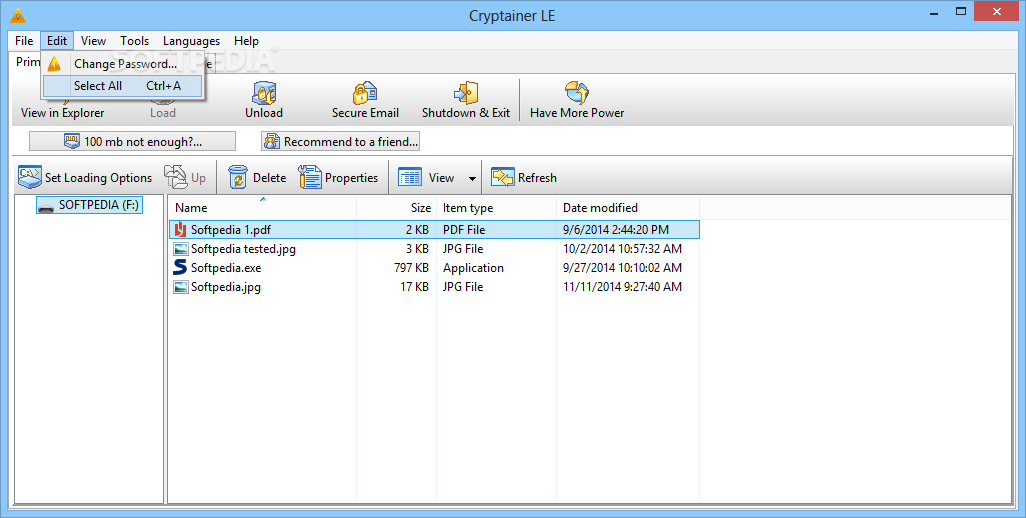Image resolution: width=1026 pixels, height=518 pixels.
Task: Click the 100 mb not enough? button
Action: [x=132, y=141]
